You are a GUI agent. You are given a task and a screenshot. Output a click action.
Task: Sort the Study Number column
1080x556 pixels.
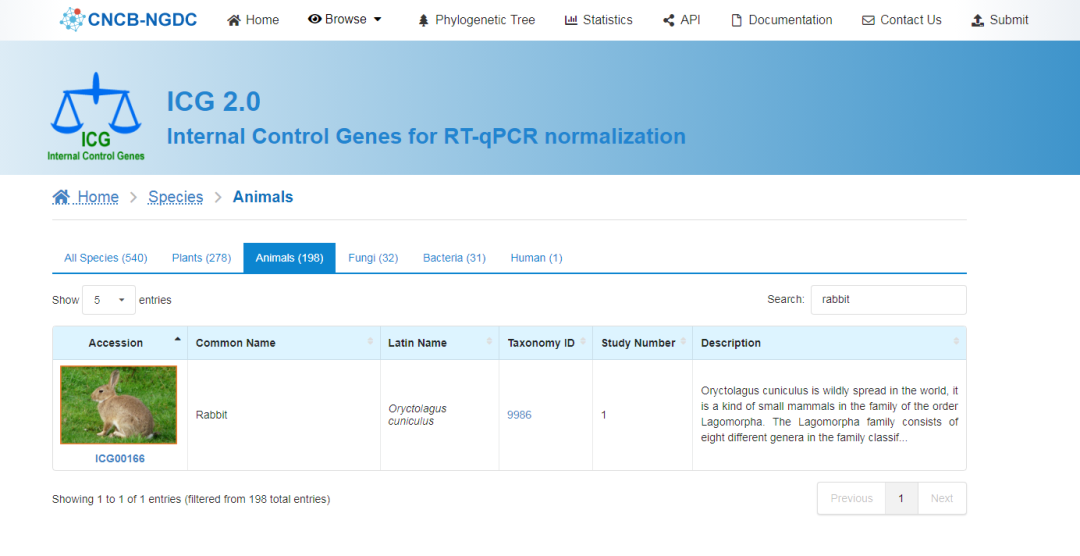coord(683,342)
